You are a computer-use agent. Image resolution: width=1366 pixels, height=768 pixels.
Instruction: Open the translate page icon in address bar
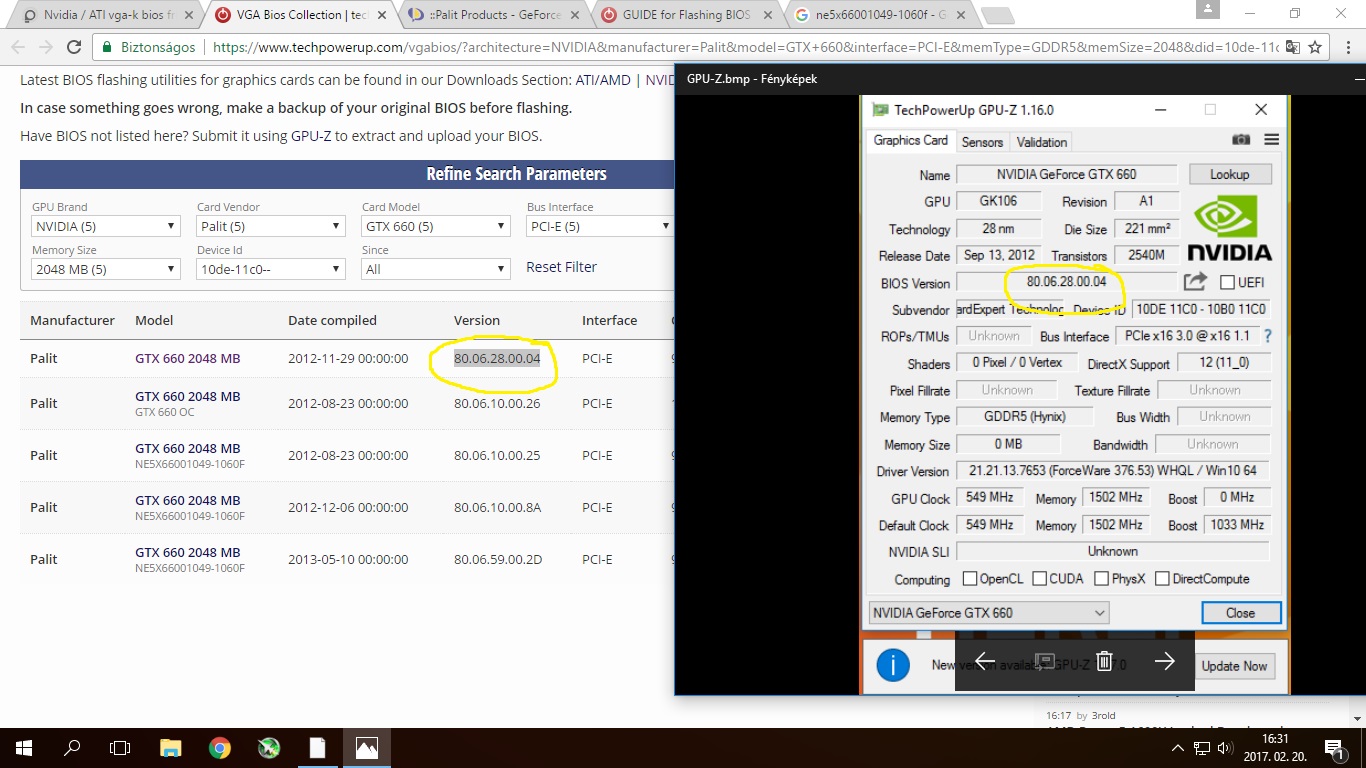[1293, 47]
